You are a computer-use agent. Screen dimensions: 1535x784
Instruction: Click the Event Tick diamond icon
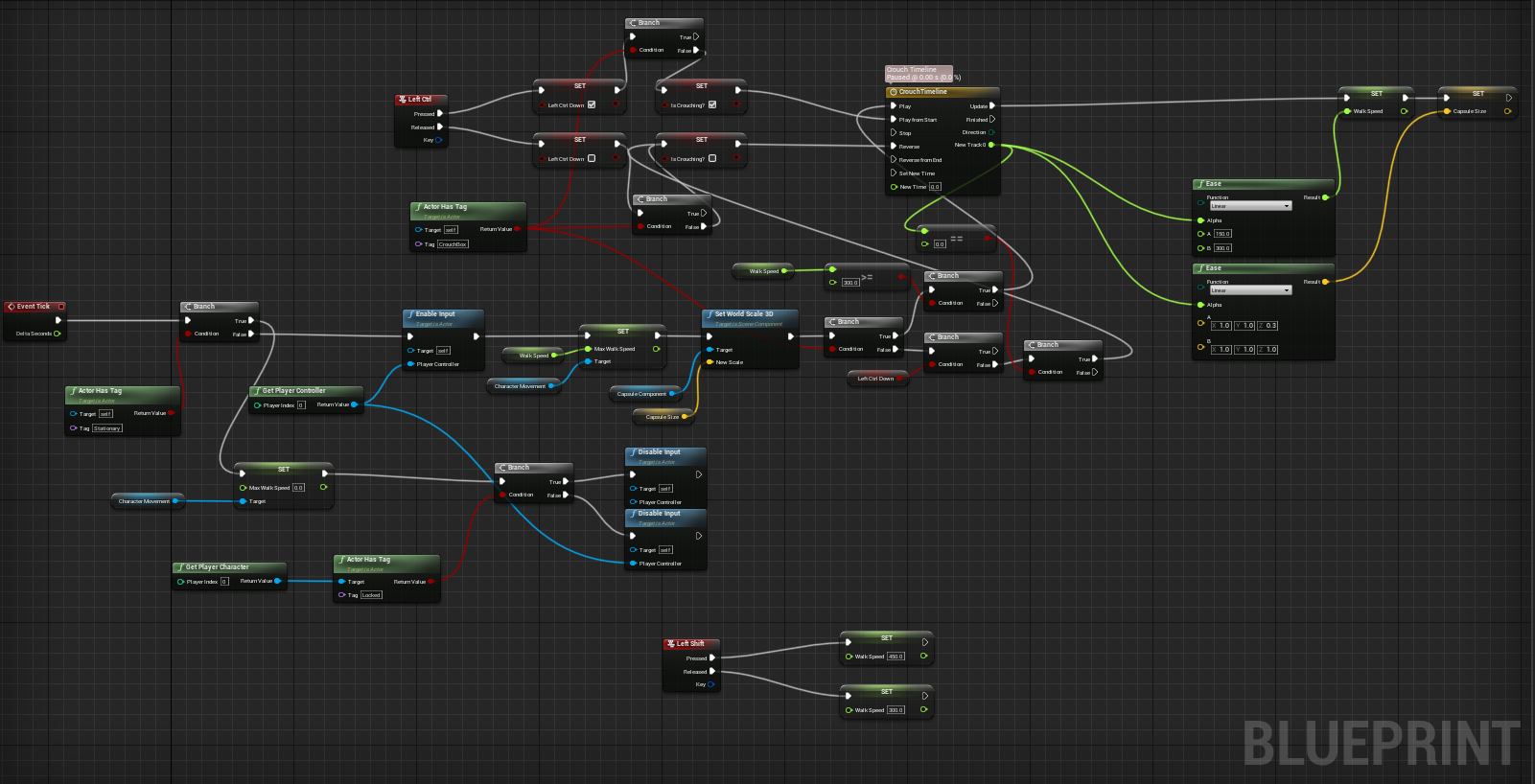pyautogui.click(x=11, y=307)
